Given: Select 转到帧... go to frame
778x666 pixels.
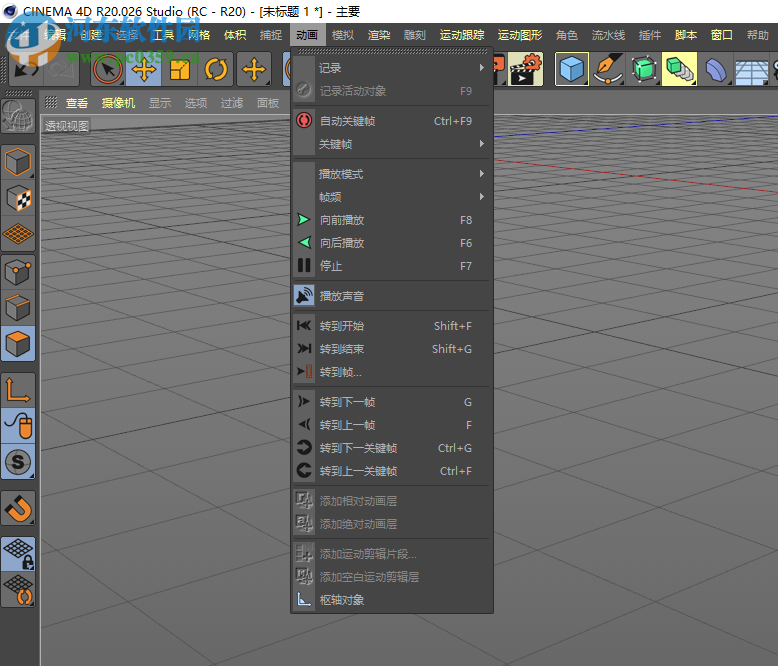Looking at the screenshot, I should pos(391,372).
